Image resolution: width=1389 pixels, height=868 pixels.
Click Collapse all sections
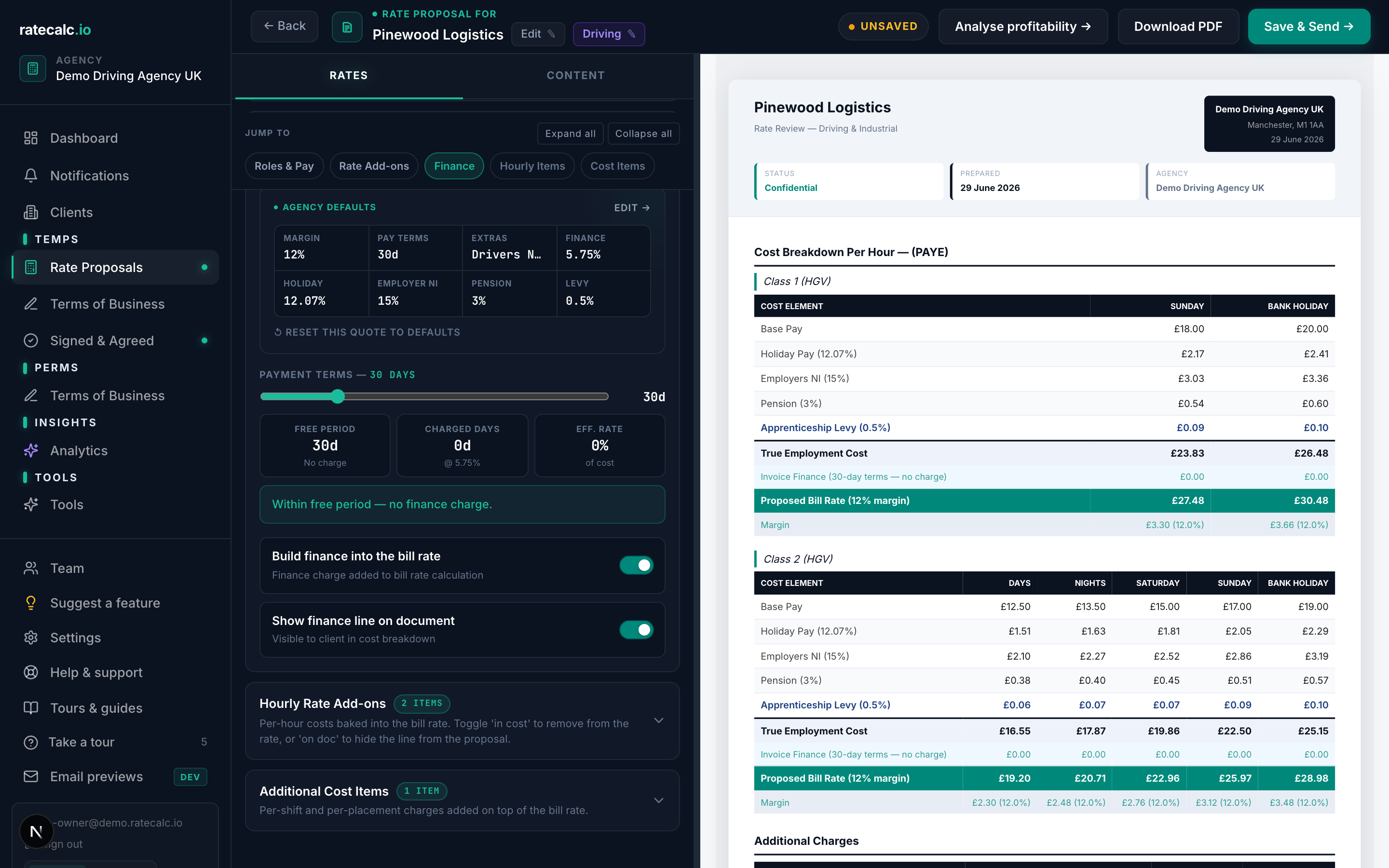pyautogui.click(x=643, y=134)
